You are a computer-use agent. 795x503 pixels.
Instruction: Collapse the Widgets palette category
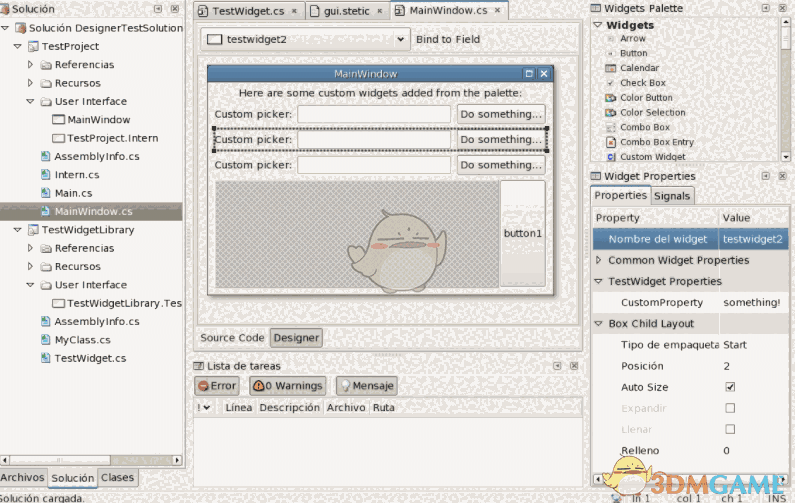click(597, 24)
